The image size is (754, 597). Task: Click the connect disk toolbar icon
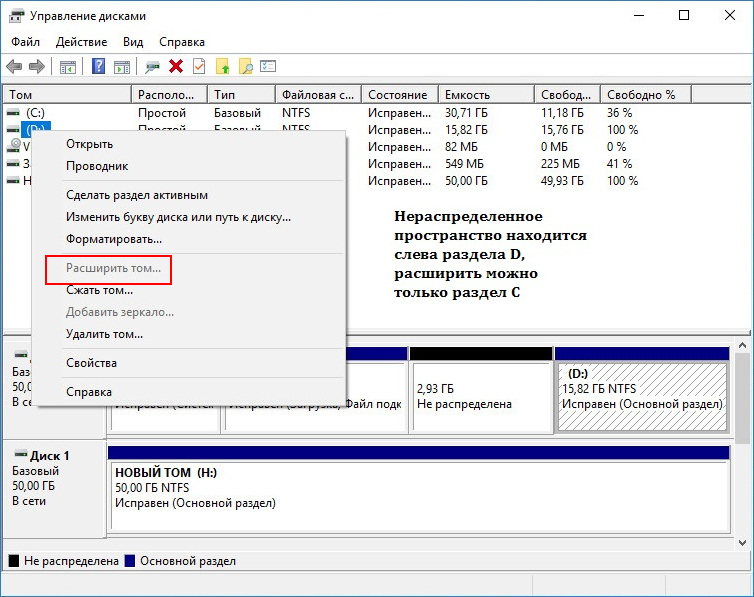tap(152, 67)
